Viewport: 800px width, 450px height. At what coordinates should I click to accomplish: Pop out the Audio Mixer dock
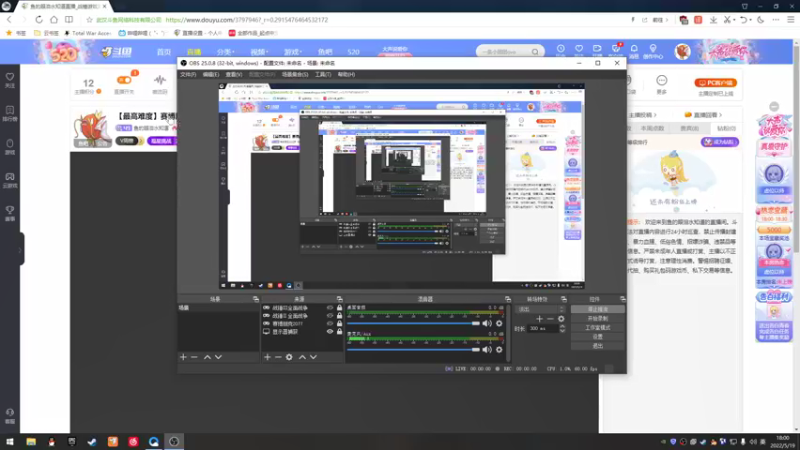(508, 299)
